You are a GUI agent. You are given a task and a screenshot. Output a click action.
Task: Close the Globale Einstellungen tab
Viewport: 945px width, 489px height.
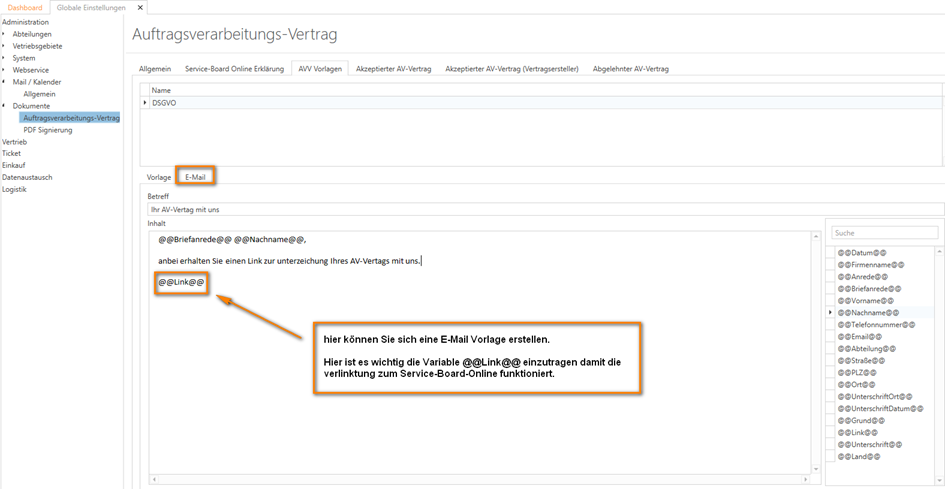(139, 7)
